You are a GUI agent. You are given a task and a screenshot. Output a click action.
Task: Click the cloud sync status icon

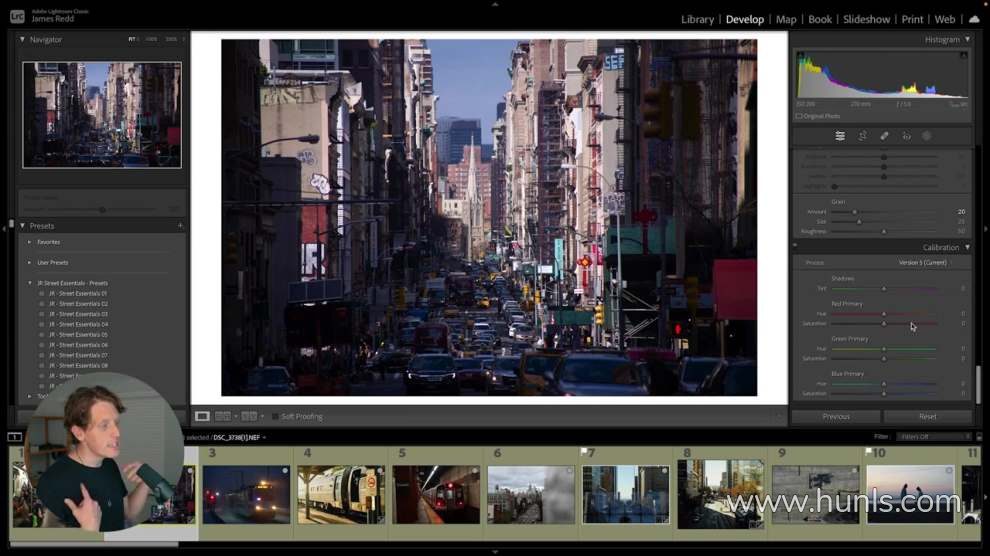[x=974, y=19]
